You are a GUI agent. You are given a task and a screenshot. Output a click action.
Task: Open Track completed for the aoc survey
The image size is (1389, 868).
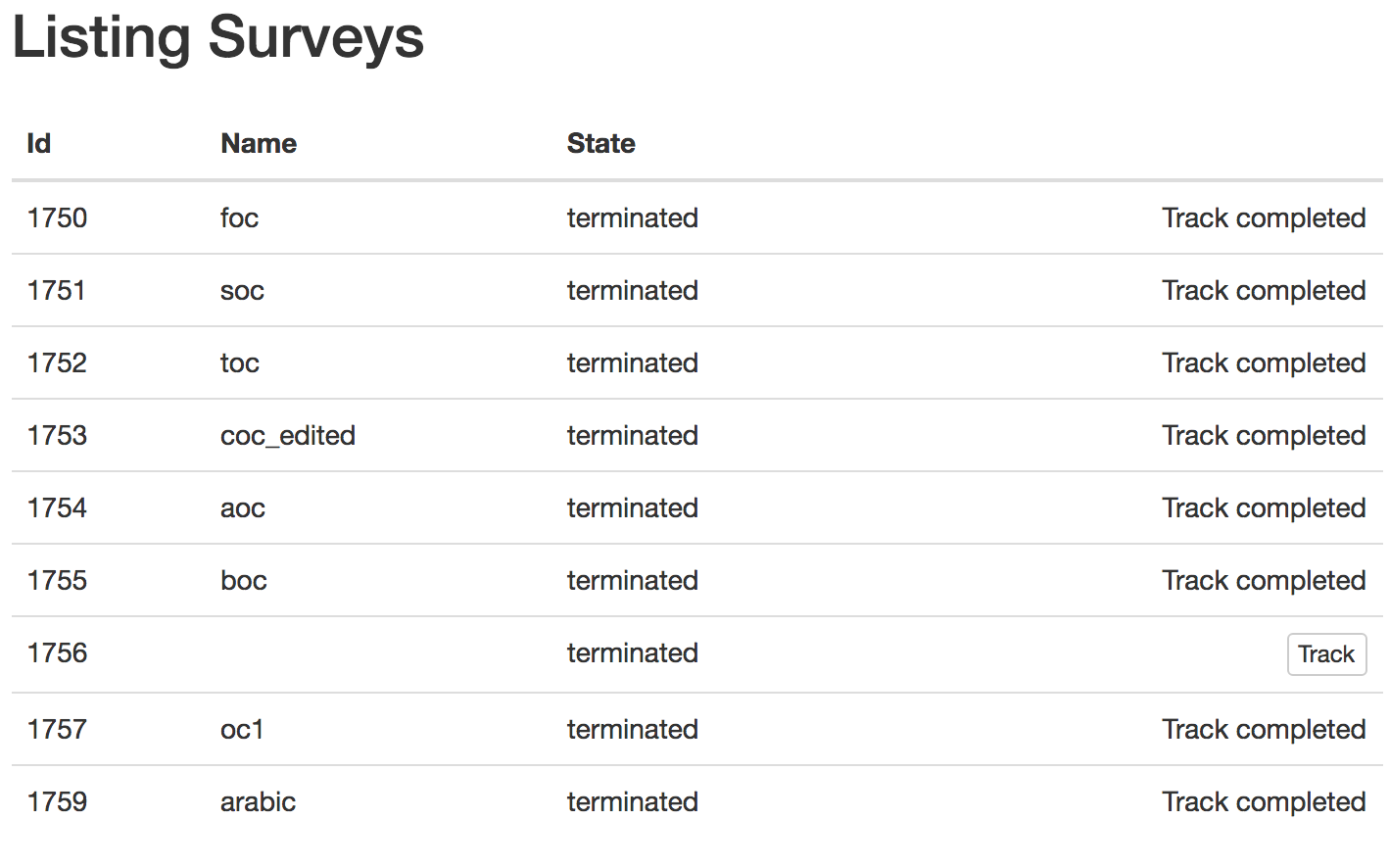click(1263, 507)
